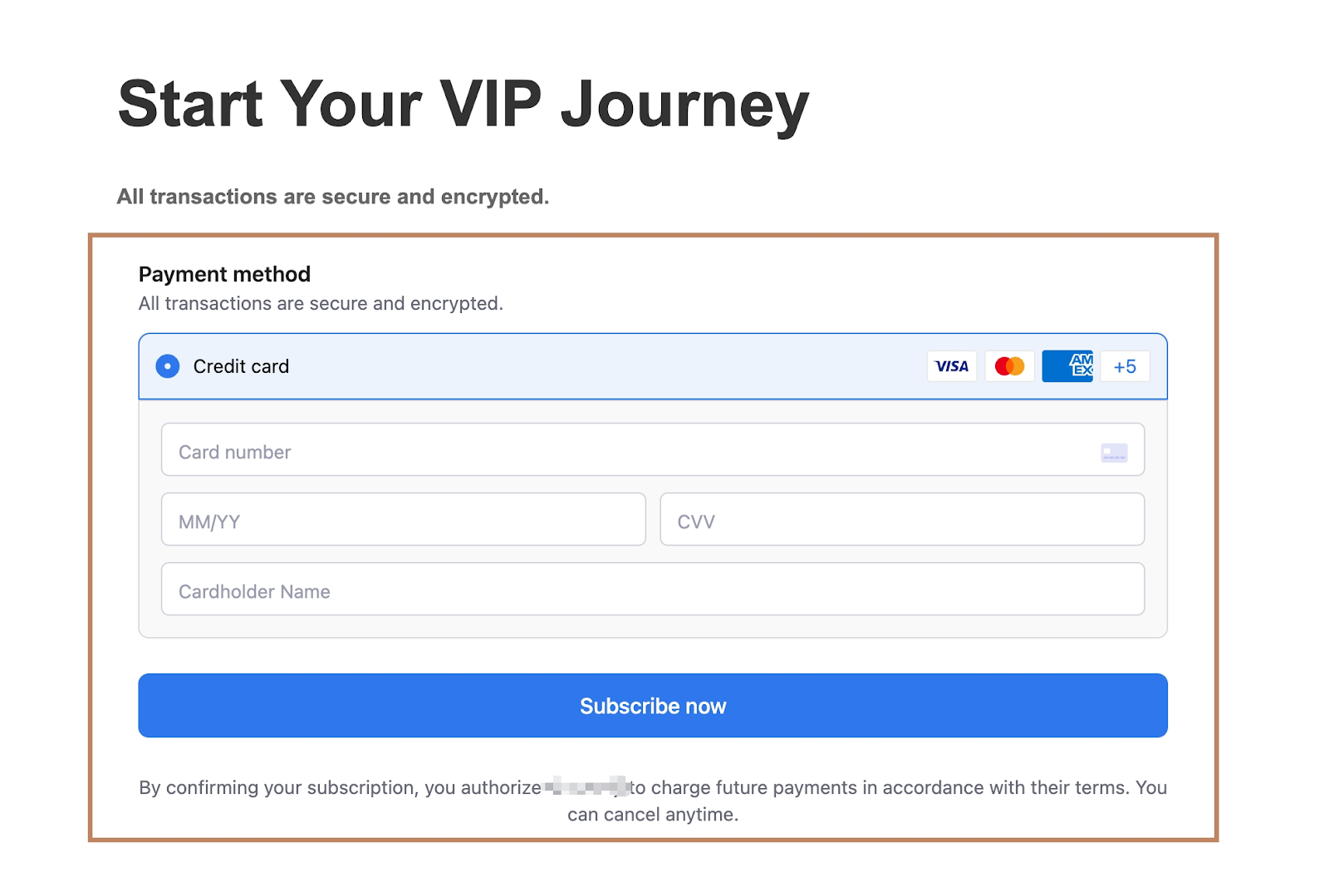This screenshot has height=896, width=1329.
Task: Click into the MM/YY expiry field
Action: click(403, 520)
